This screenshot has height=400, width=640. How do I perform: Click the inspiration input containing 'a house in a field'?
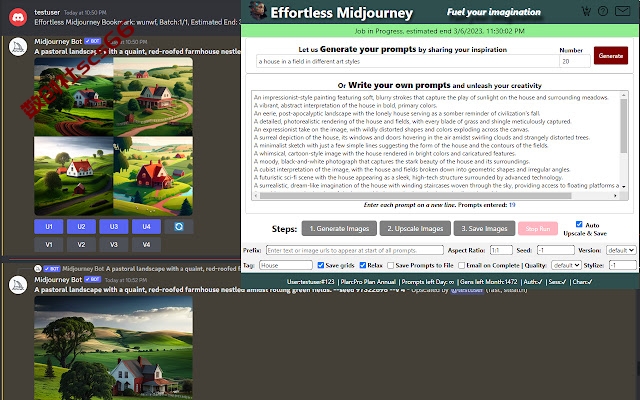[x=407, y=61]
